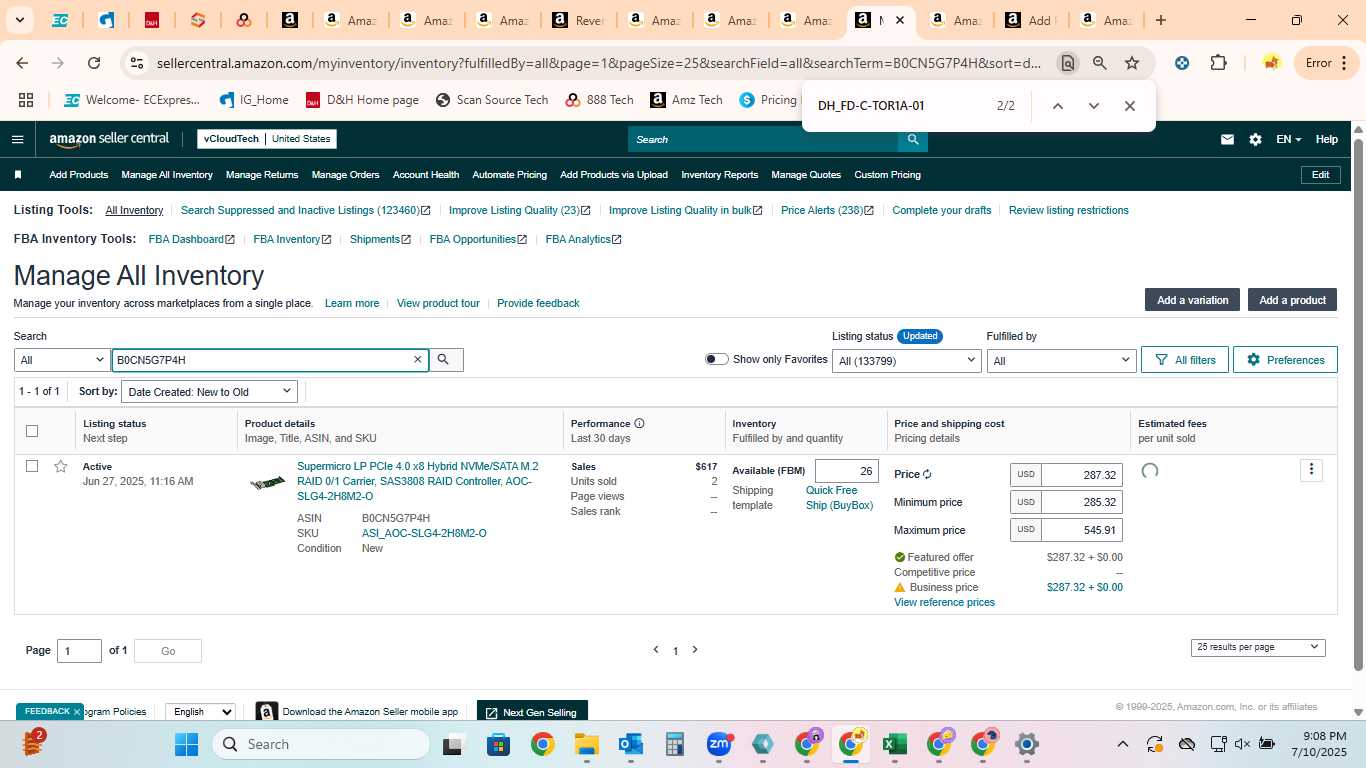Open the Listing status All (133799) dropdown
This screenshot has width=1366, height=768.
[906, 360]
